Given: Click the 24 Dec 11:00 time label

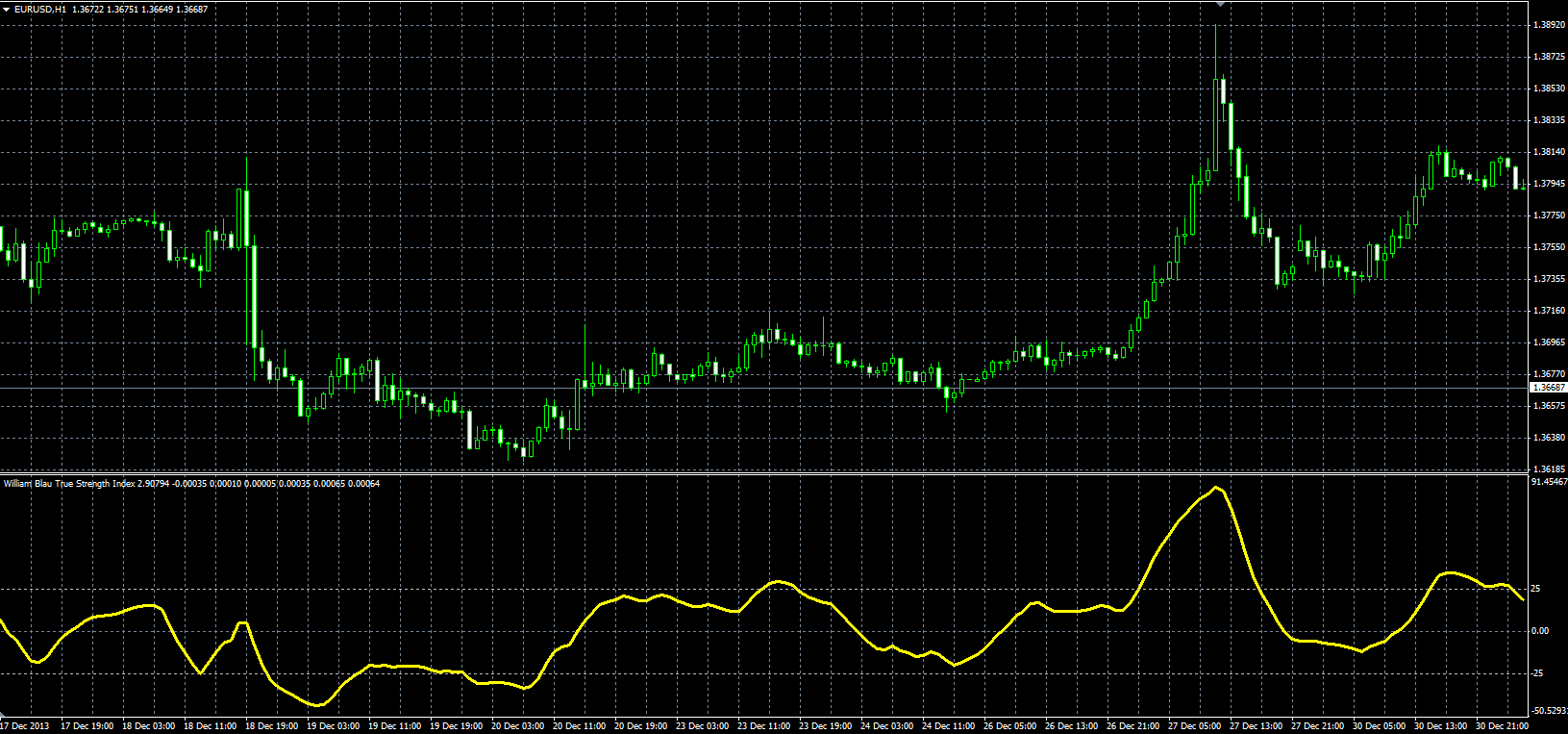Looking at the screenshot, I should (x=949, y=725).
